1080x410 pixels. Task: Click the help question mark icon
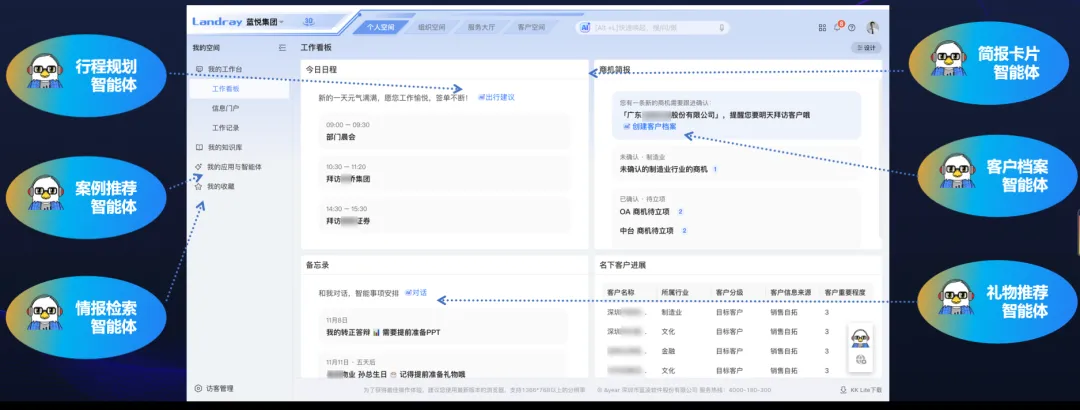[852, 27]
